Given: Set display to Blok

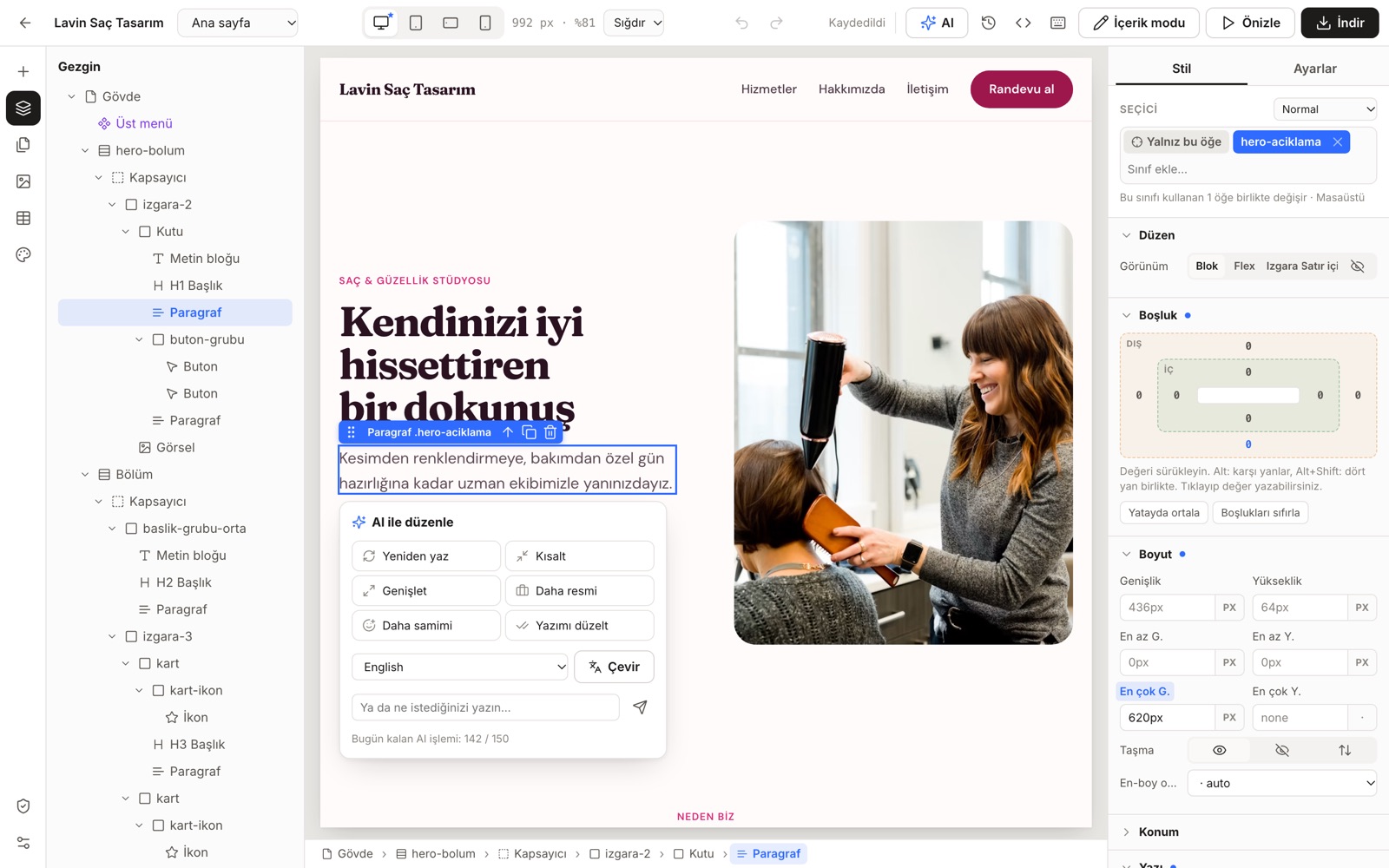Looking at the screenshot, I should pos(1207,266).
